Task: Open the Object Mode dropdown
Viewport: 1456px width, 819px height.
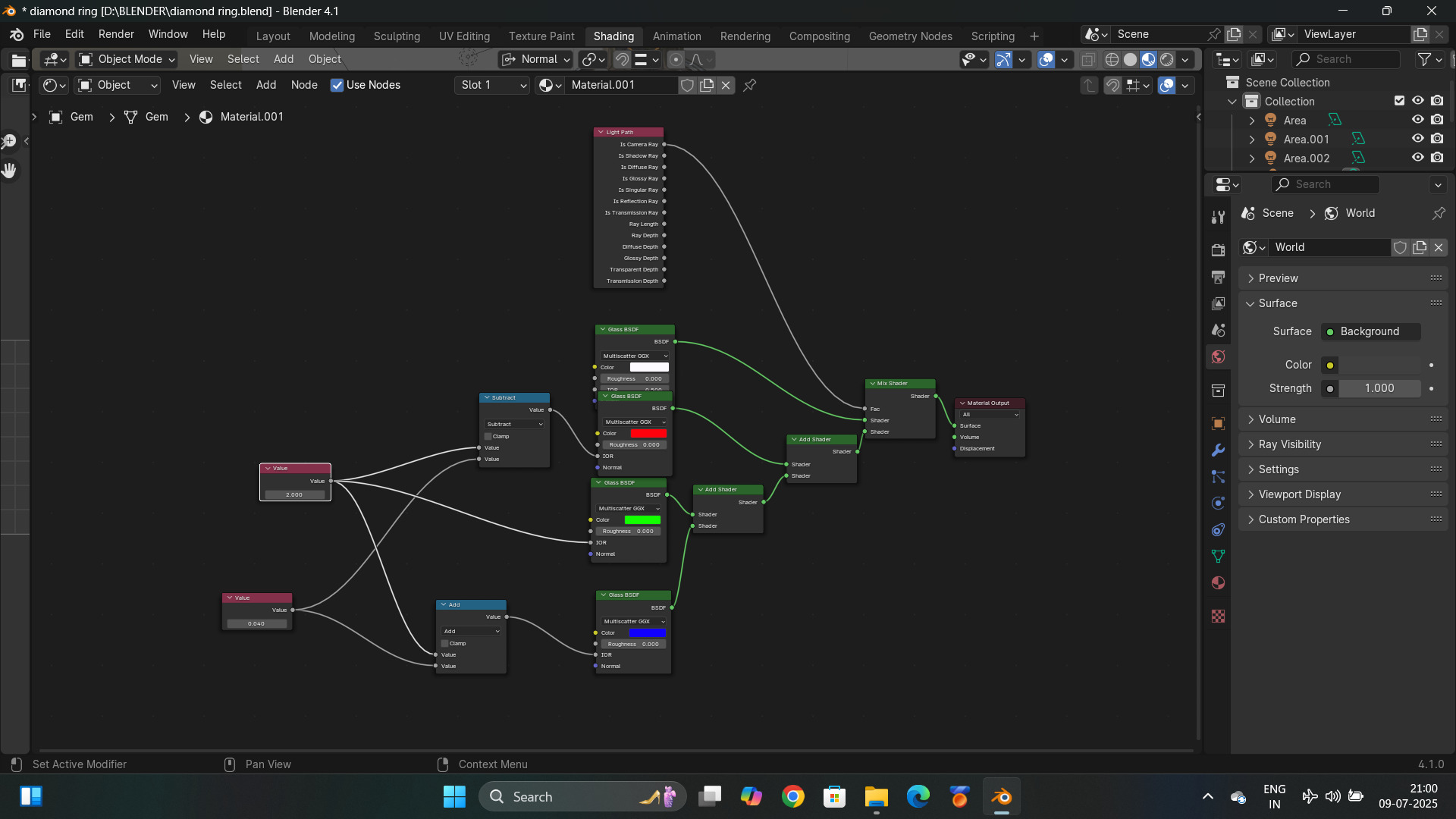Action: [x=127, y=59]
